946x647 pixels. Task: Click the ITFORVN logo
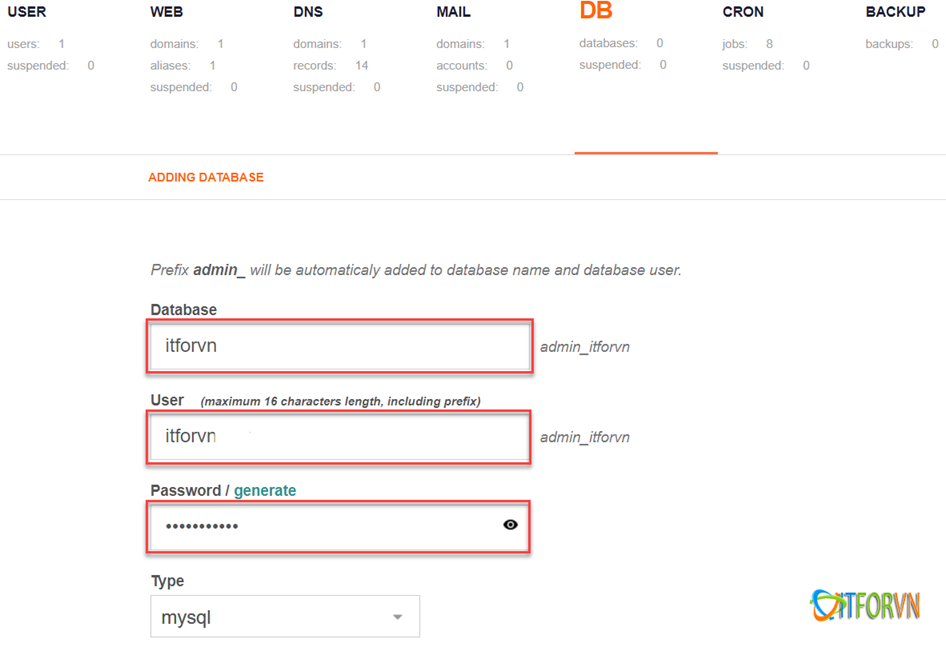[865, 606]
